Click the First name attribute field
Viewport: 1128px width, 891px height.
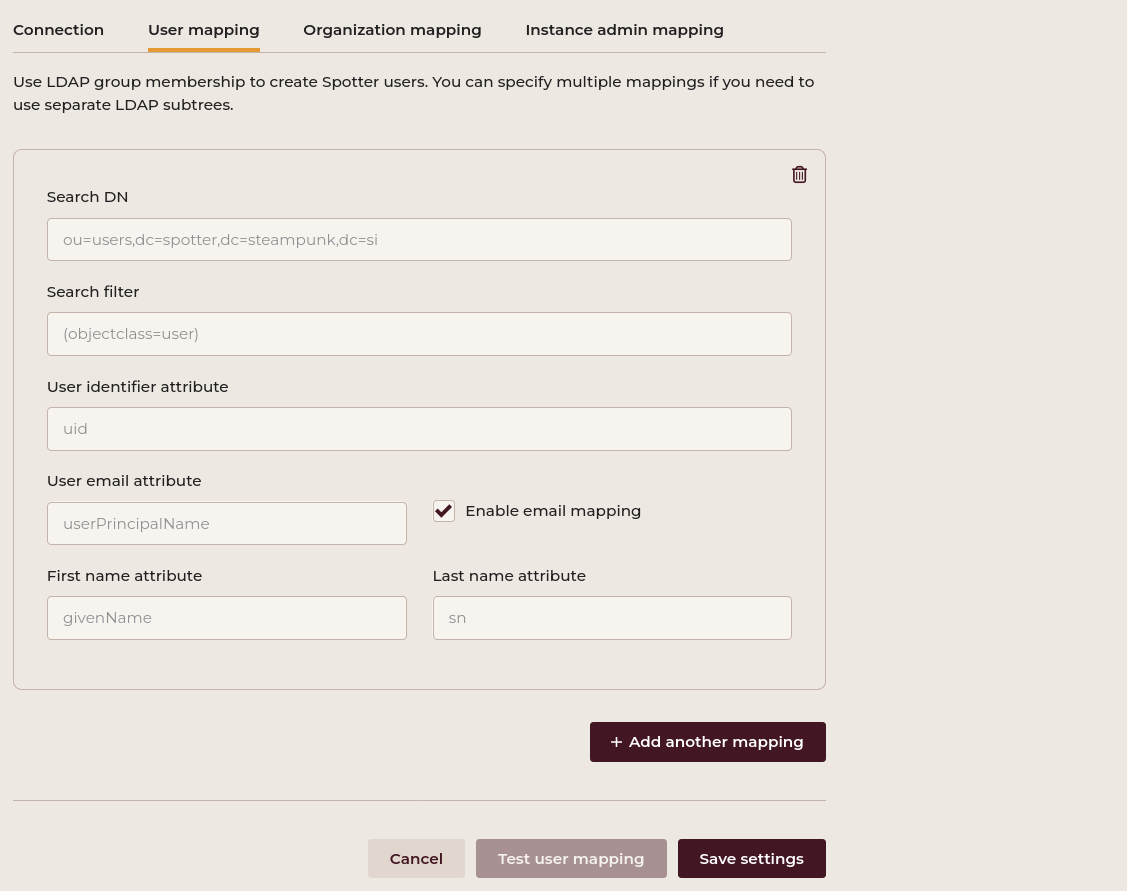227,618
